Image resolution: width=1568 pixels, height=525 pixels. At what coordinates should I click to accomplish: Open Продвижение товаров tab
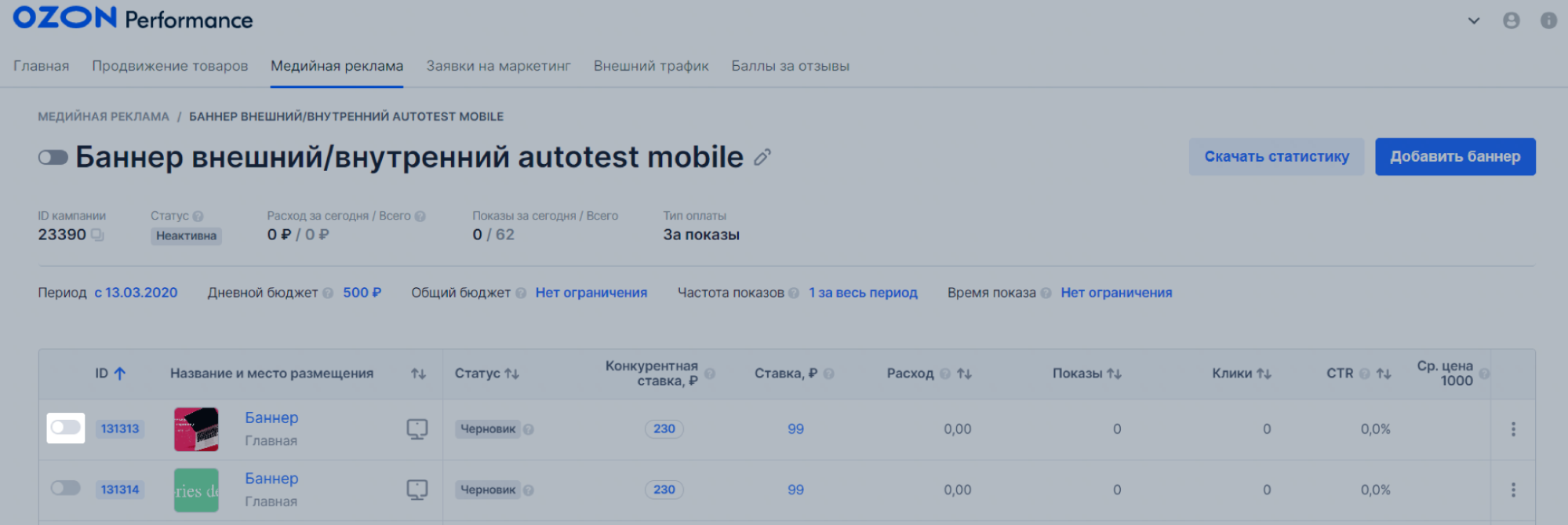click(x=169, y=66)
